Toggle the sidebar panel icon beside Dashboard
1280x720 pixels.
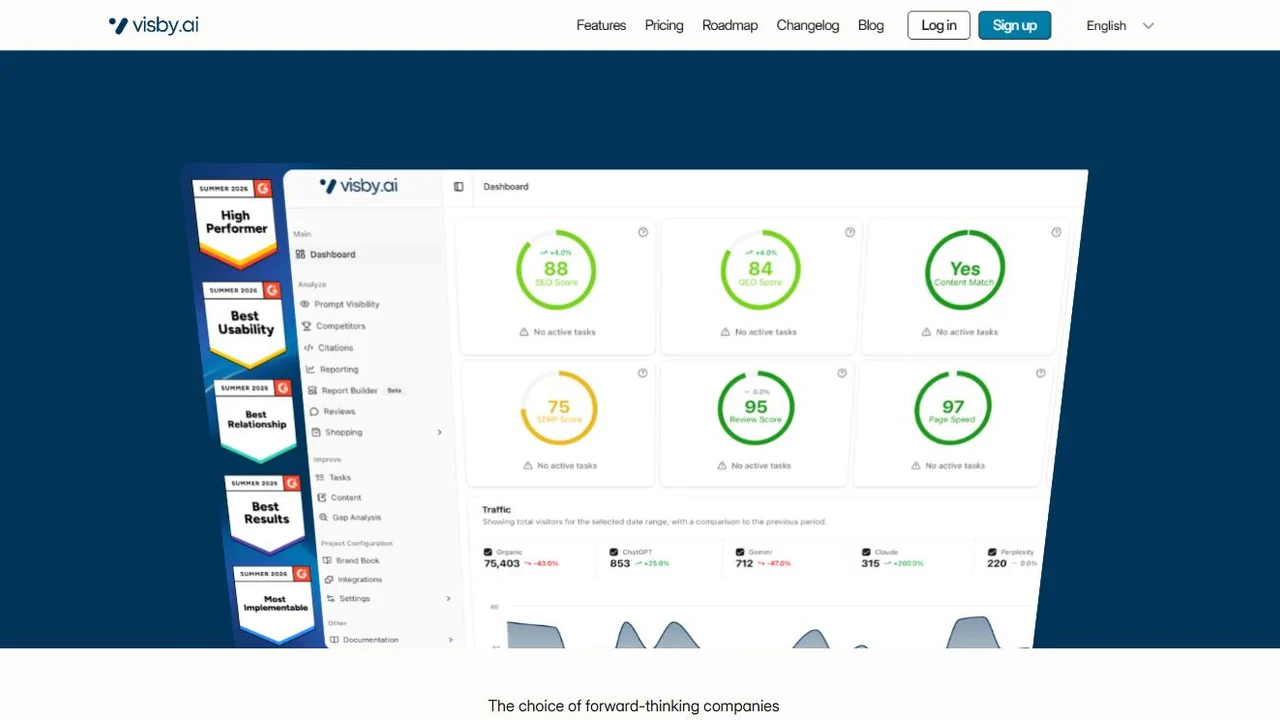click(x=459, y=186)
